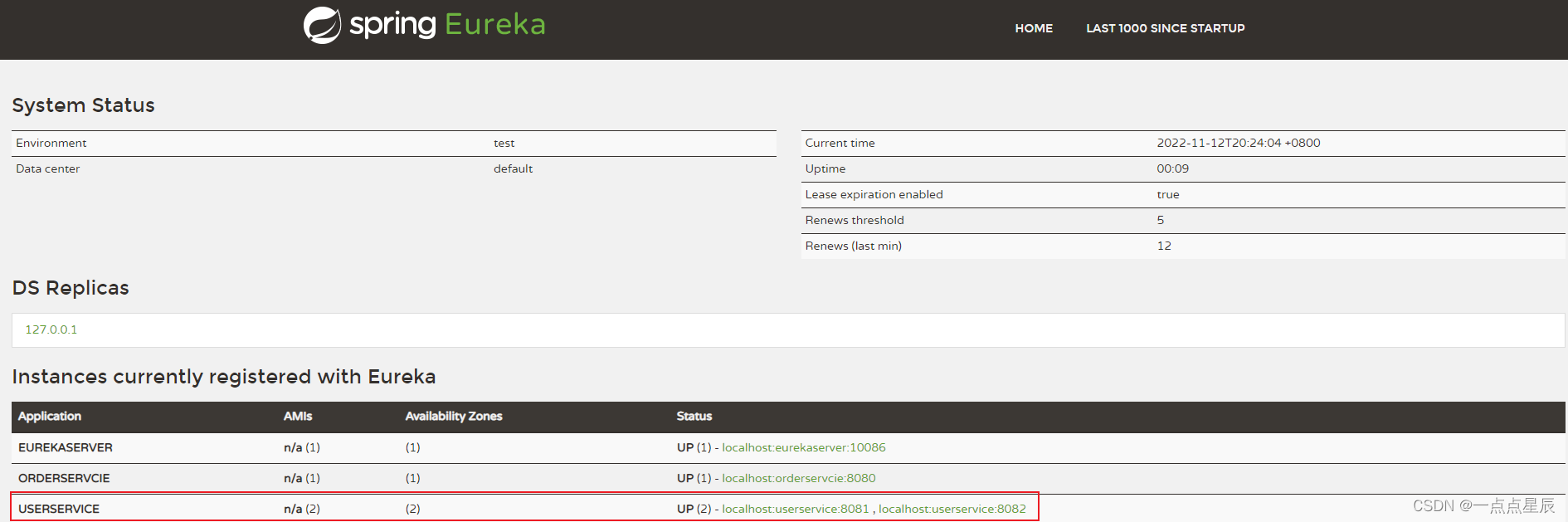Select the Renews (last min) label
The height and width of the screenshot is (522, 1568).
tap(854, 246)
